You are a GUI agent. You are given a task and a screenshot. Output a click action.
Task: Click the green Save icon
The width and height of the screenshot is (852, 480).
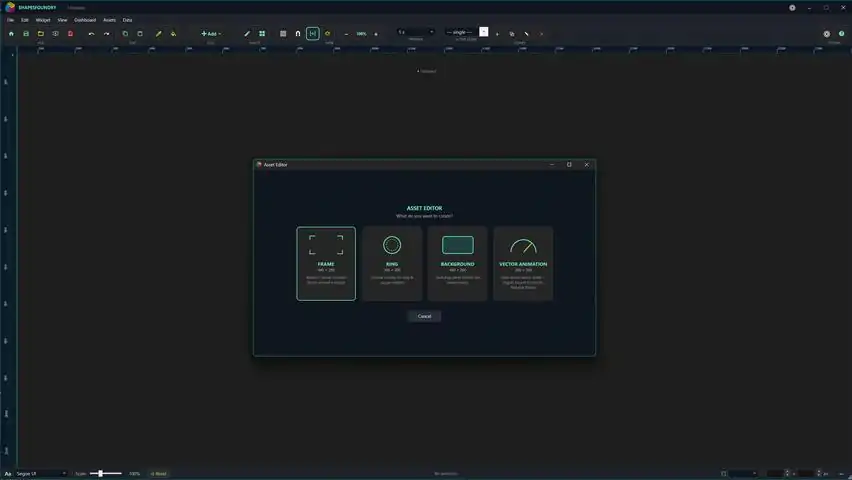26,34
